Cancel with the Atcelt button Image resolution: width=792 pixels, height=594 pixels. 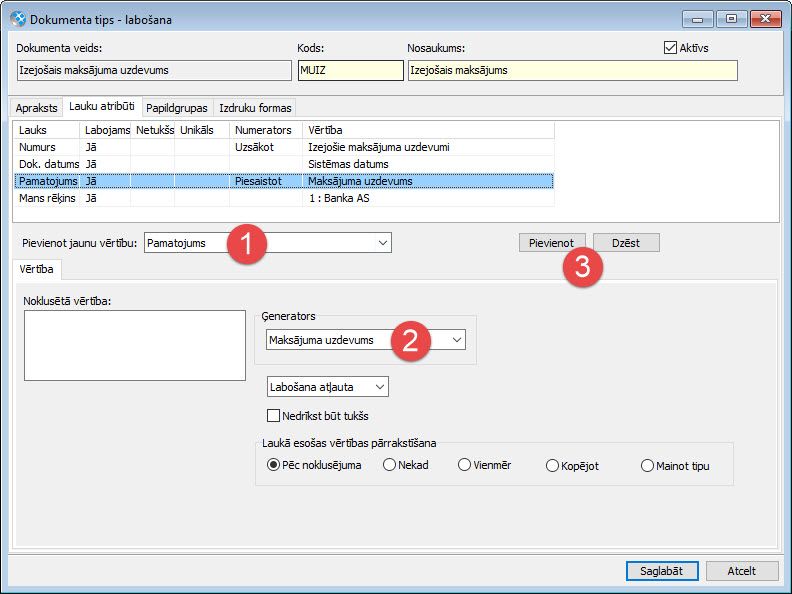742,571
